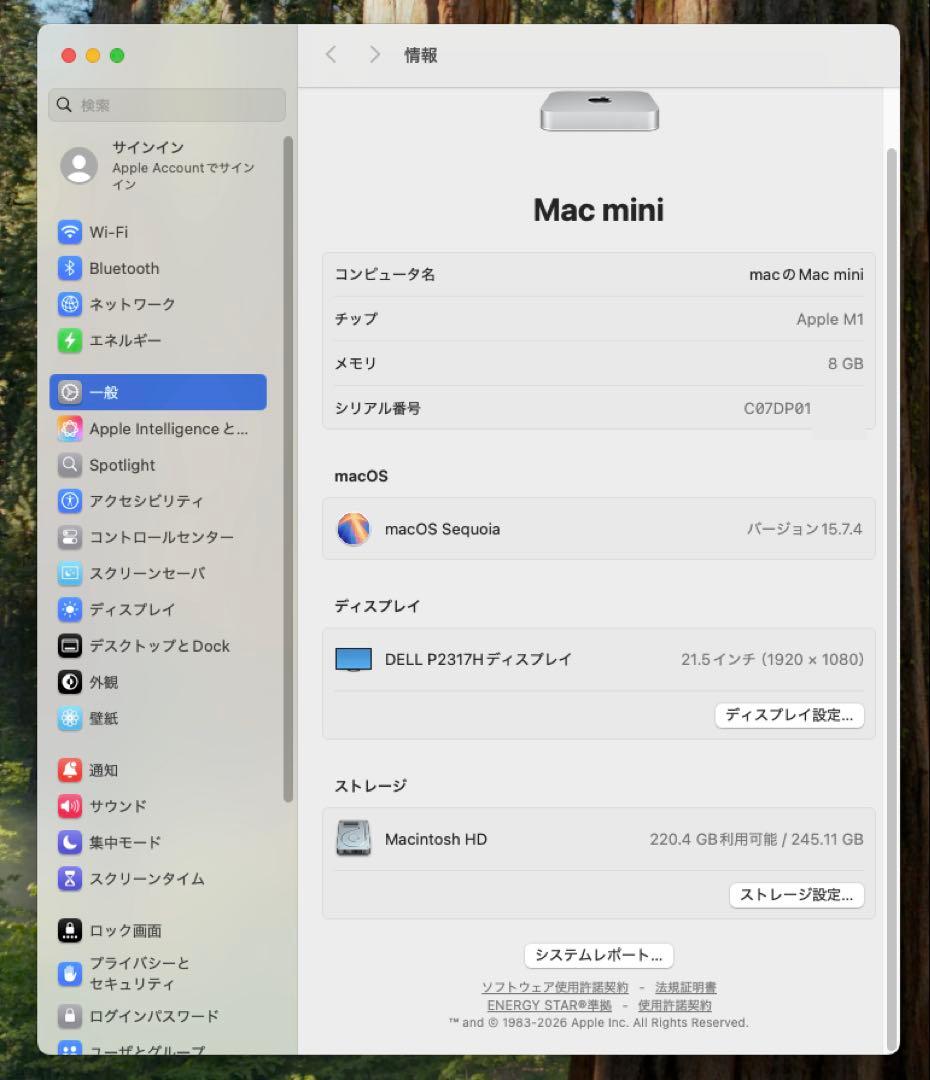This screenshot has width=930, height=1080.
Task: Open 法規証明書 link
Action: click(x=685, y=987)
